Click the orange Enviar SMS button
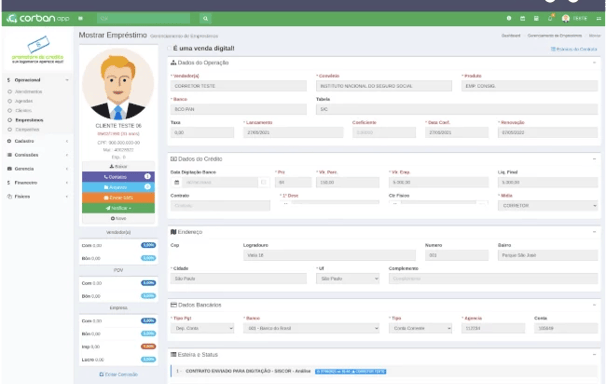The width and height of the screenshot is (606, 384). (x=118, y=197)
